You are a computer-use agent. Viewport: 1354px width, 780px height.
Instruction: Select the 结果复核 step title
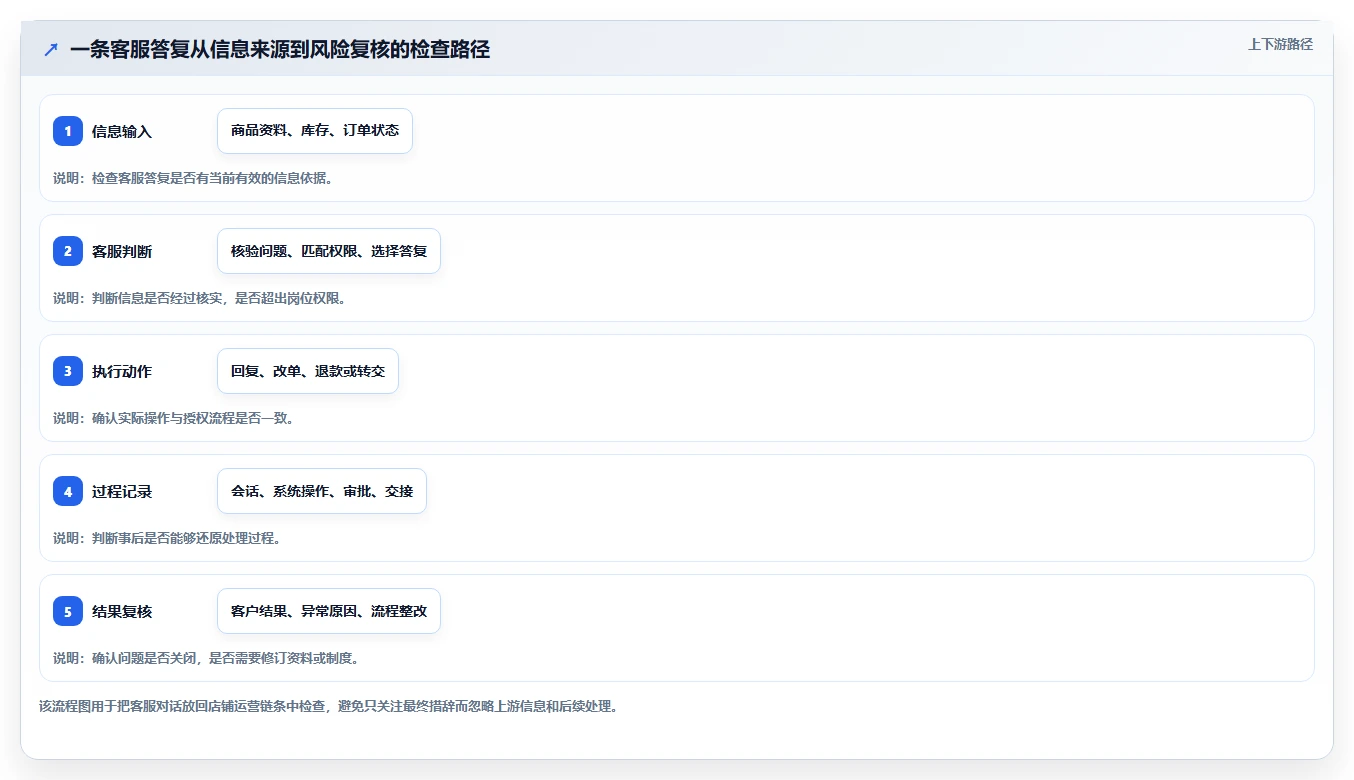[122, 611]
